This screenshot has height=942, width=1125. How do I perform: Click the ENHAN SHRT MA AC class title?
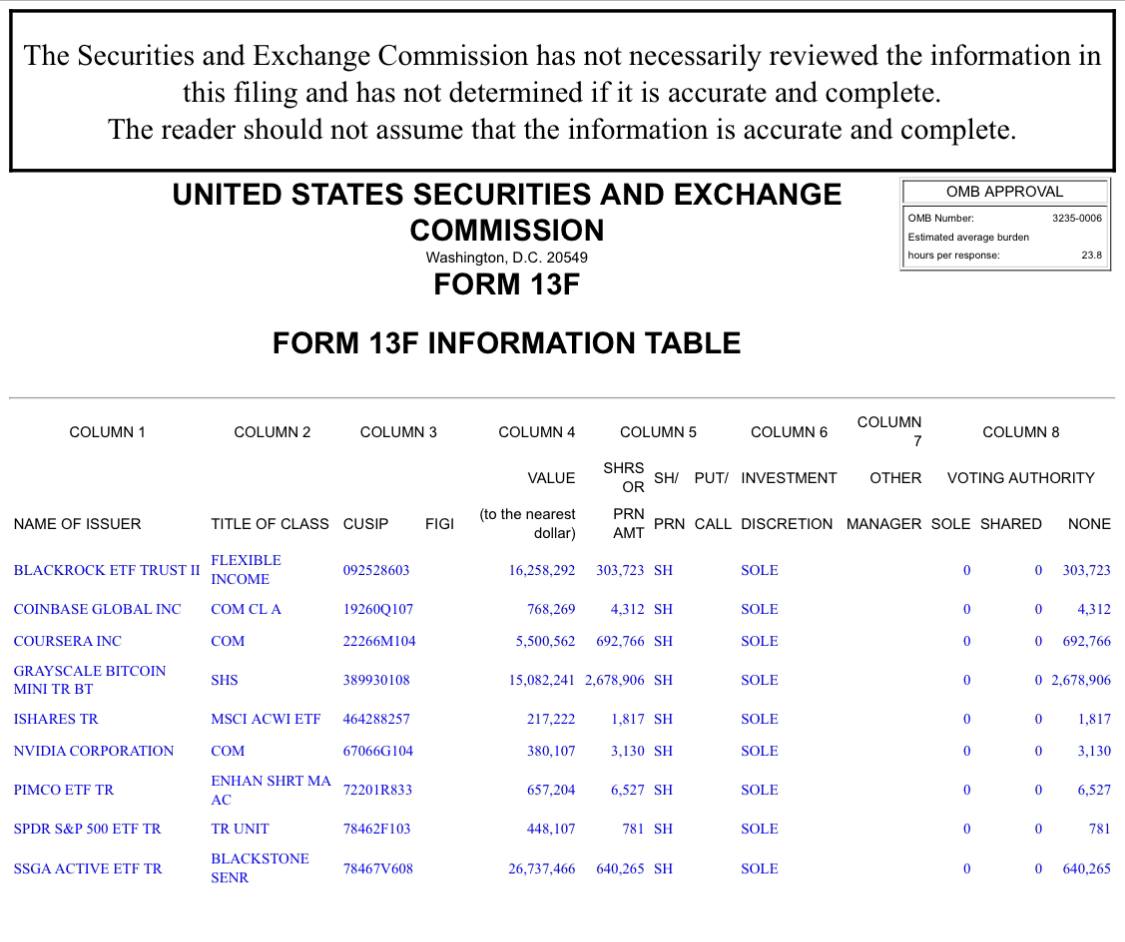pyautogui.click(x=270, y=790)
